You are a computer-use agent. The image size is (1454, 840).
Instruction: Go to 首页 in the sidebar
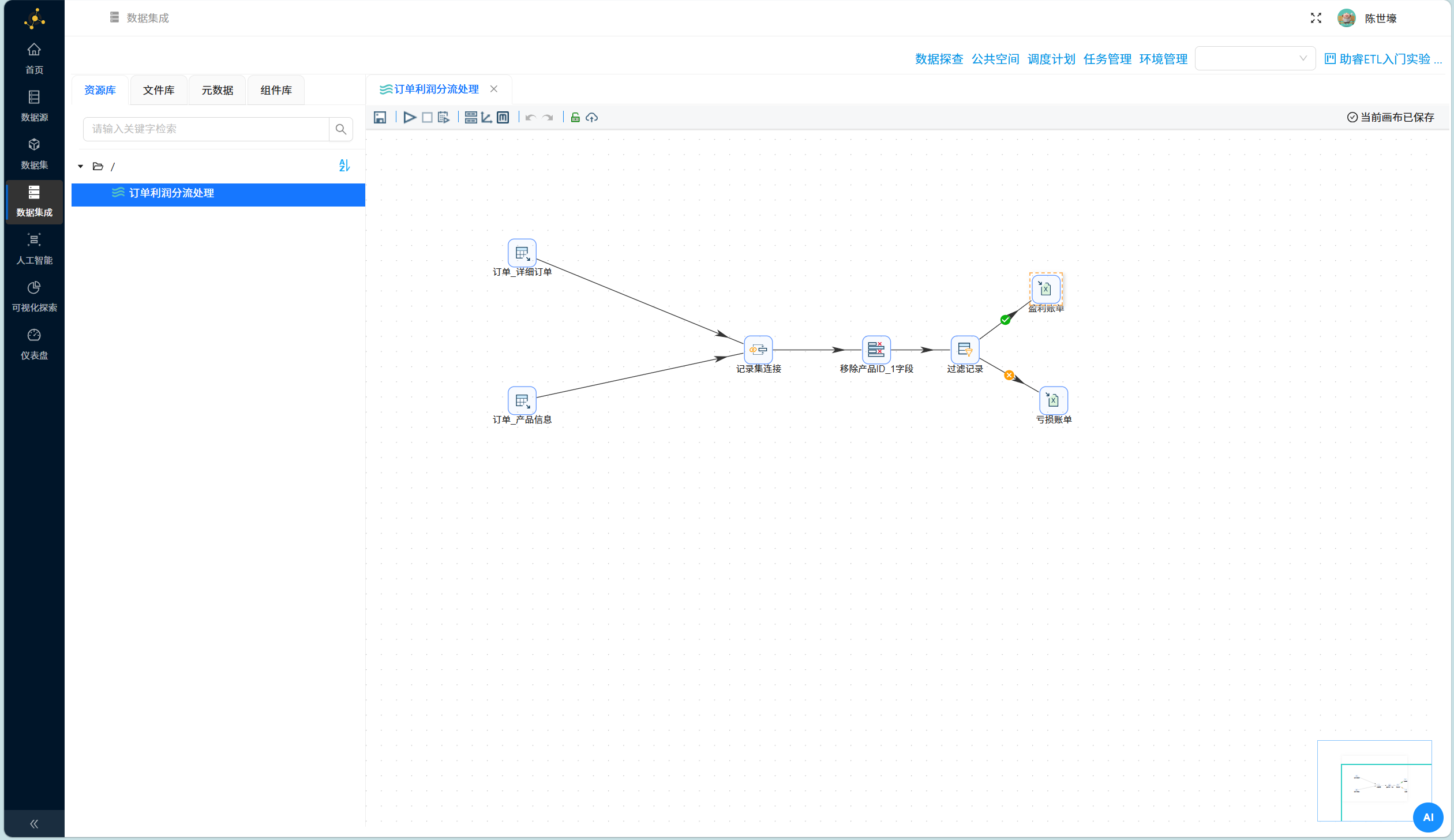[x=34, y=59]
